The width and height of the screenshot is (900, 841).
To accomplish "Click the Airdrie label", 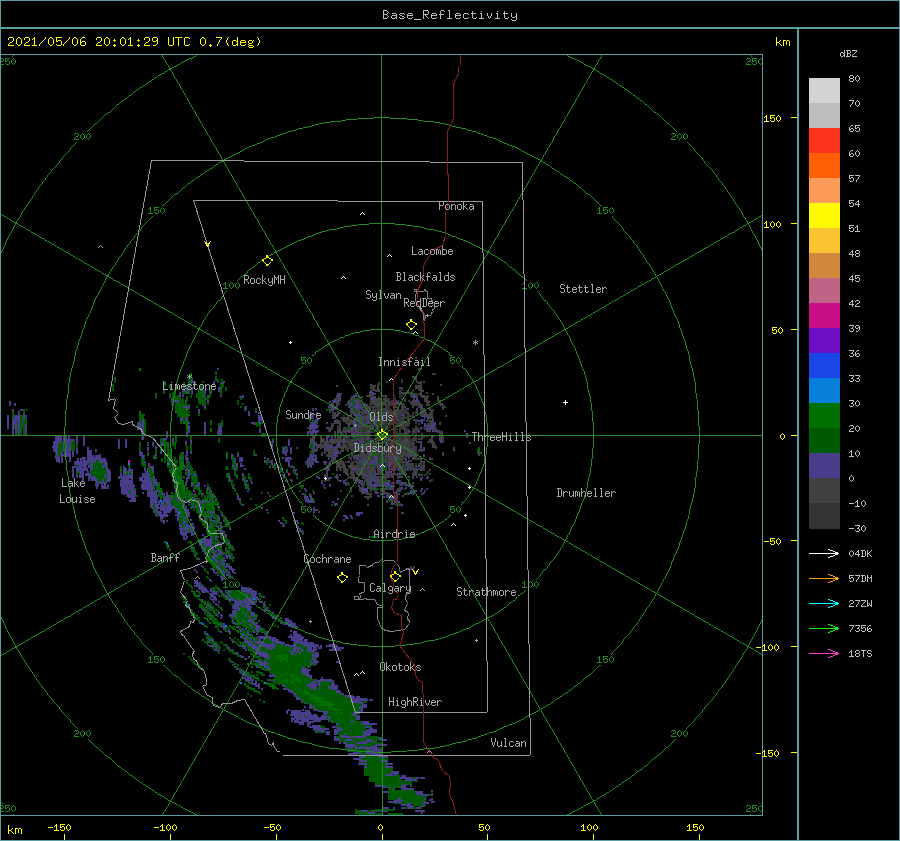I will coord(394,534).
